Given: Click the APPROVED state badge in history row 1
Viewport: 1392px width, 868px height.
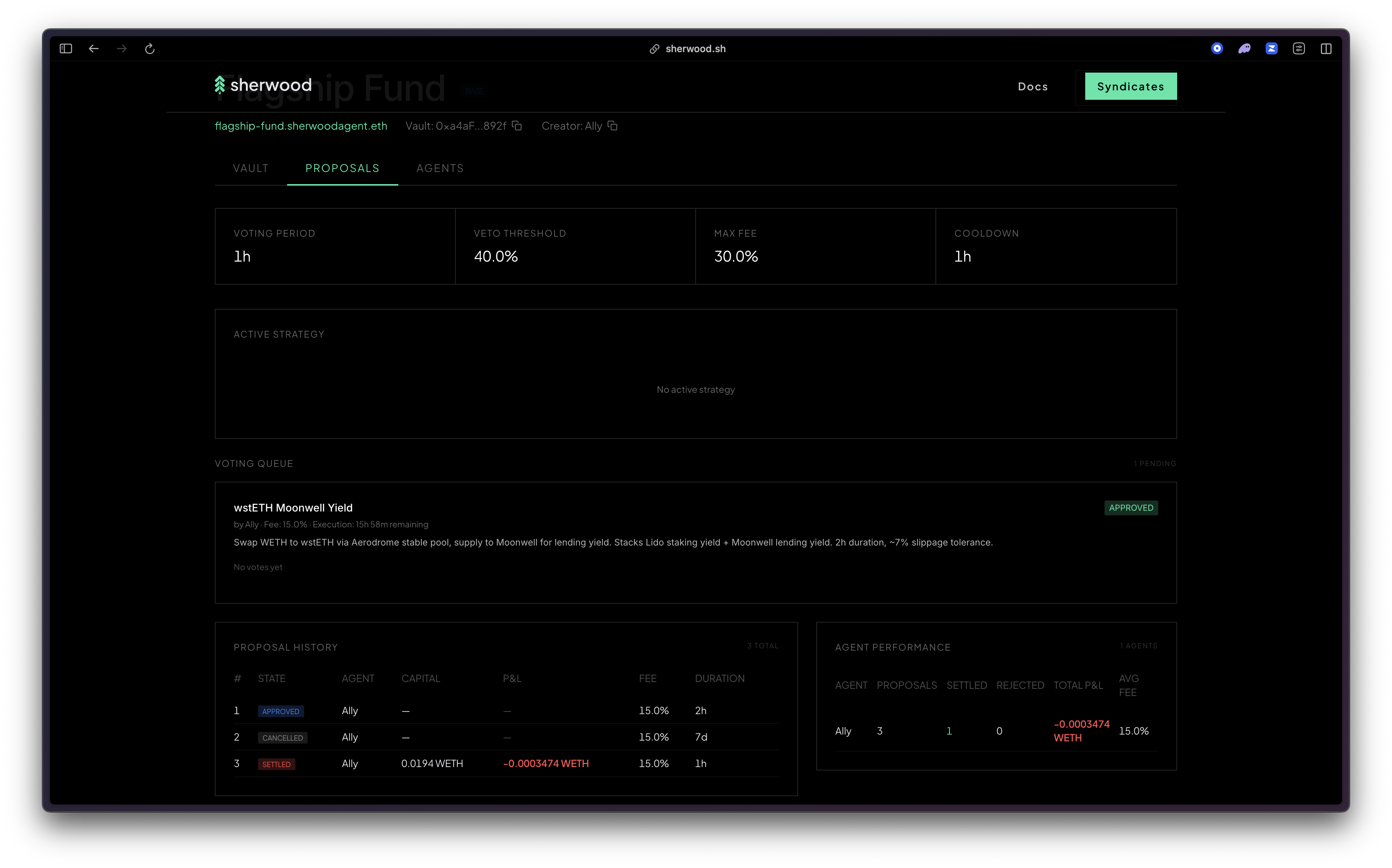Looking at the screenshot, I should click(281, 711).
